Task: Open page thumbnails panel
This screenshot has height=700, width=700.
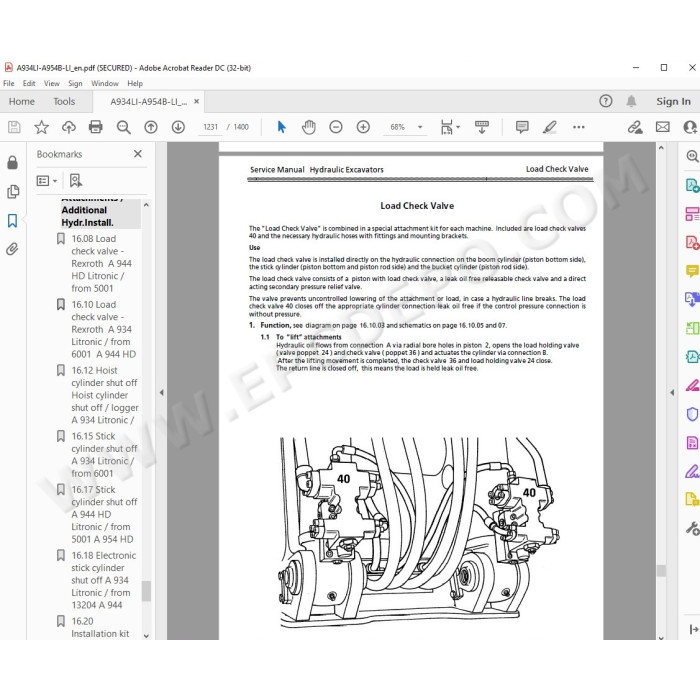Action: pos(13,192)
